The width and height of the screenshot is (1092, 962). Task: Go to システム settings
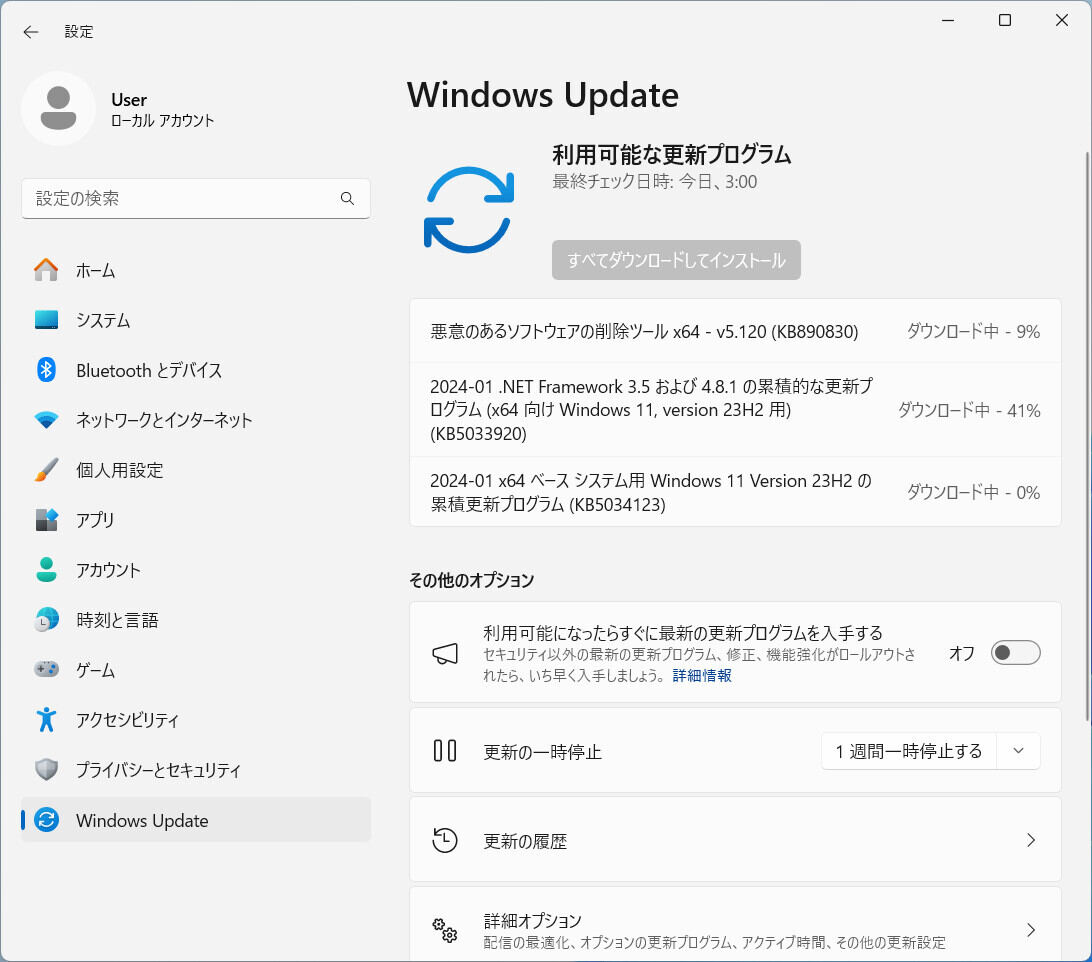coord(196,320)
